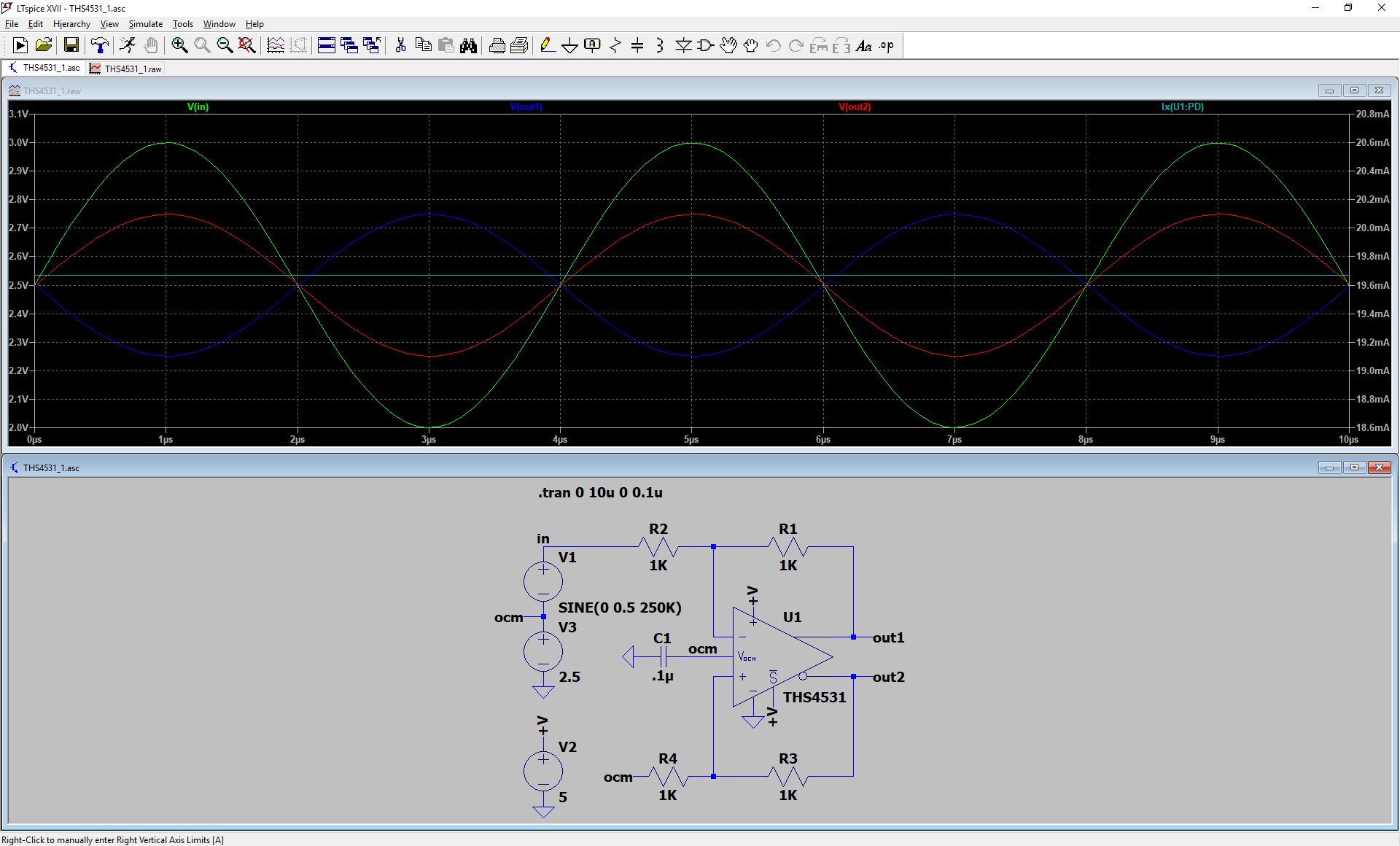Open Find with binoculars icon

pos(468,46)
